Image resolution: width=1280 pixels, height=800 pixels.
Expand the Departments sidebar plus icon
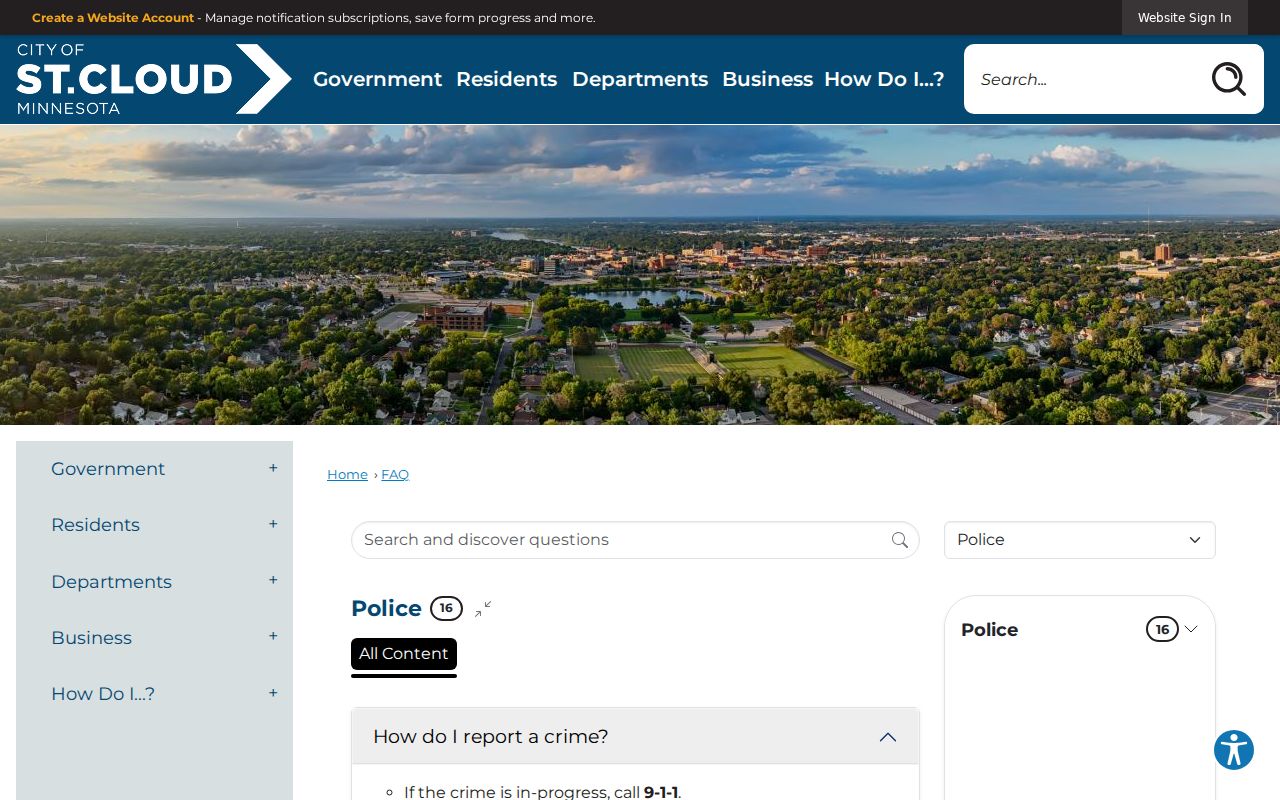point(273,580)
